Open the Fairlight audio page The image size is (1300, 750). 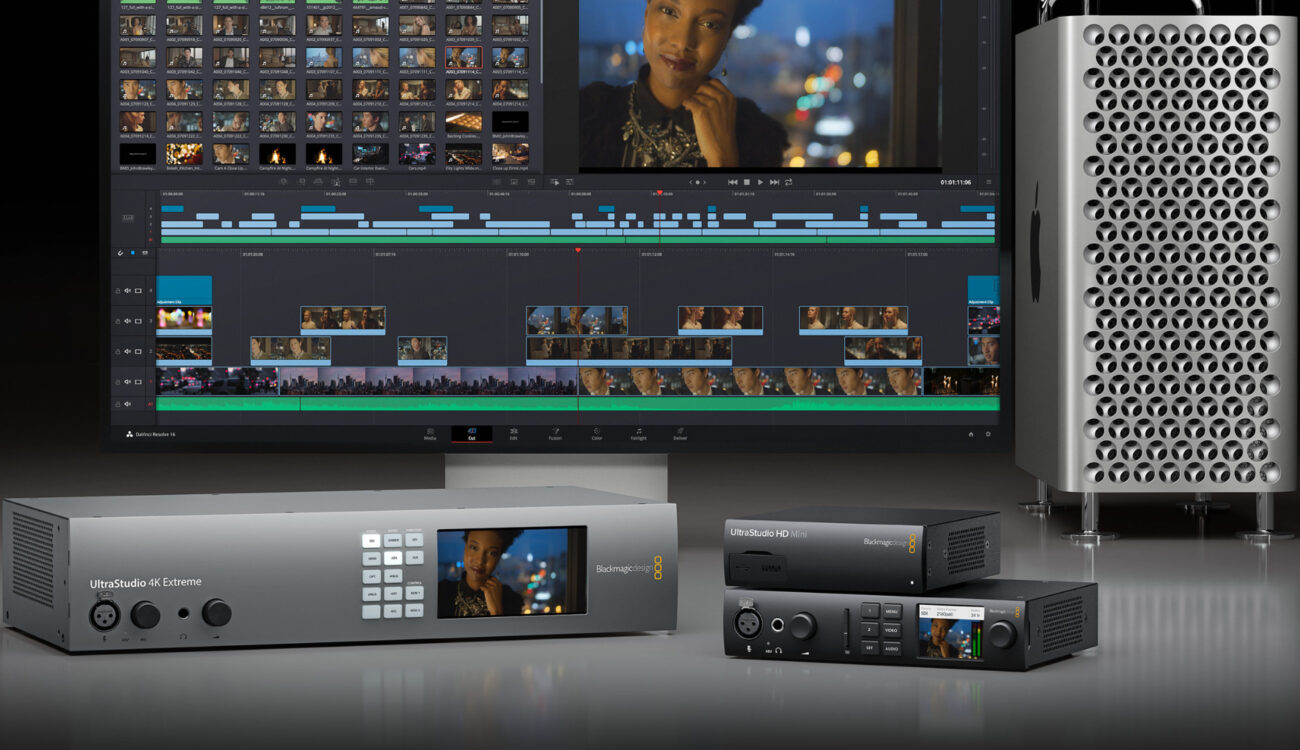point(638,434)
